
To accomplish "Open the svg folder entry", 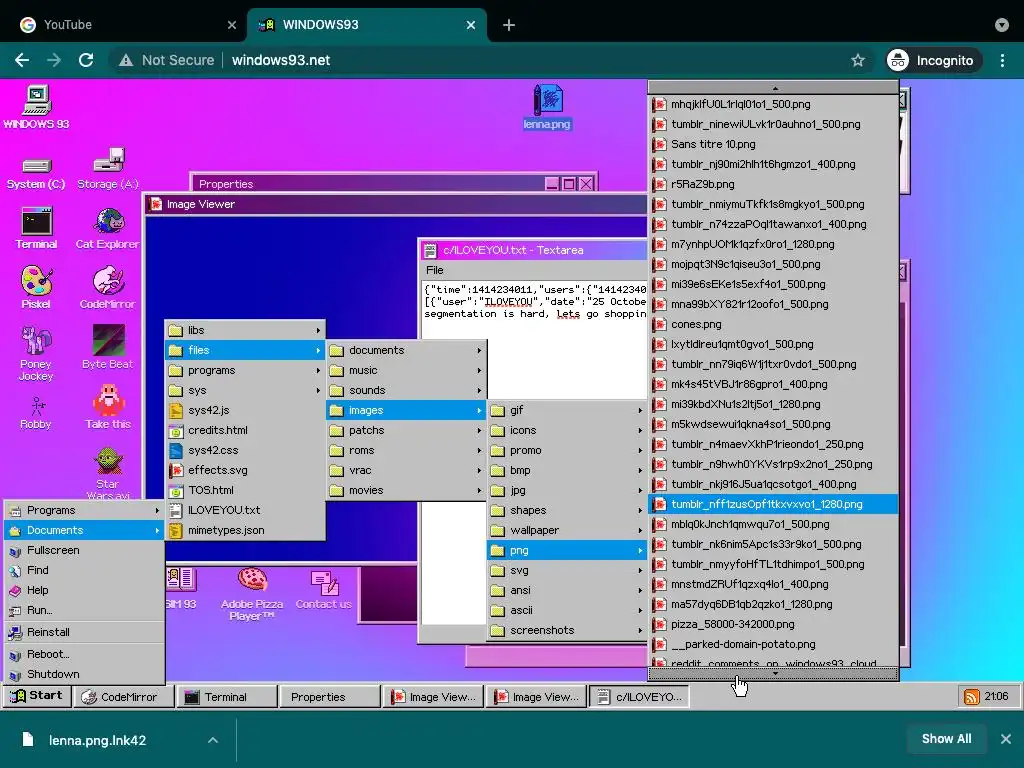I will coord(567,570).
